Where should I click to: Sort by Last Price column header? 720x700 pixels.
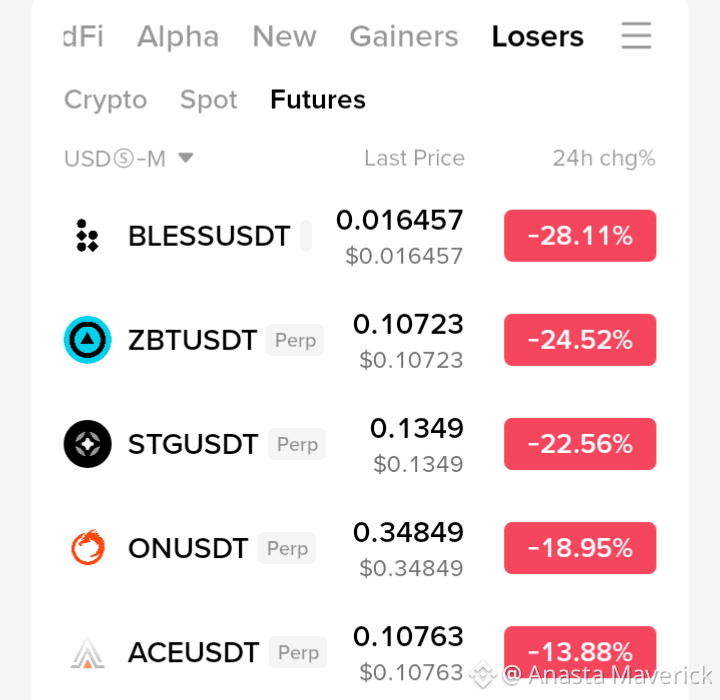tap(415, 158)
